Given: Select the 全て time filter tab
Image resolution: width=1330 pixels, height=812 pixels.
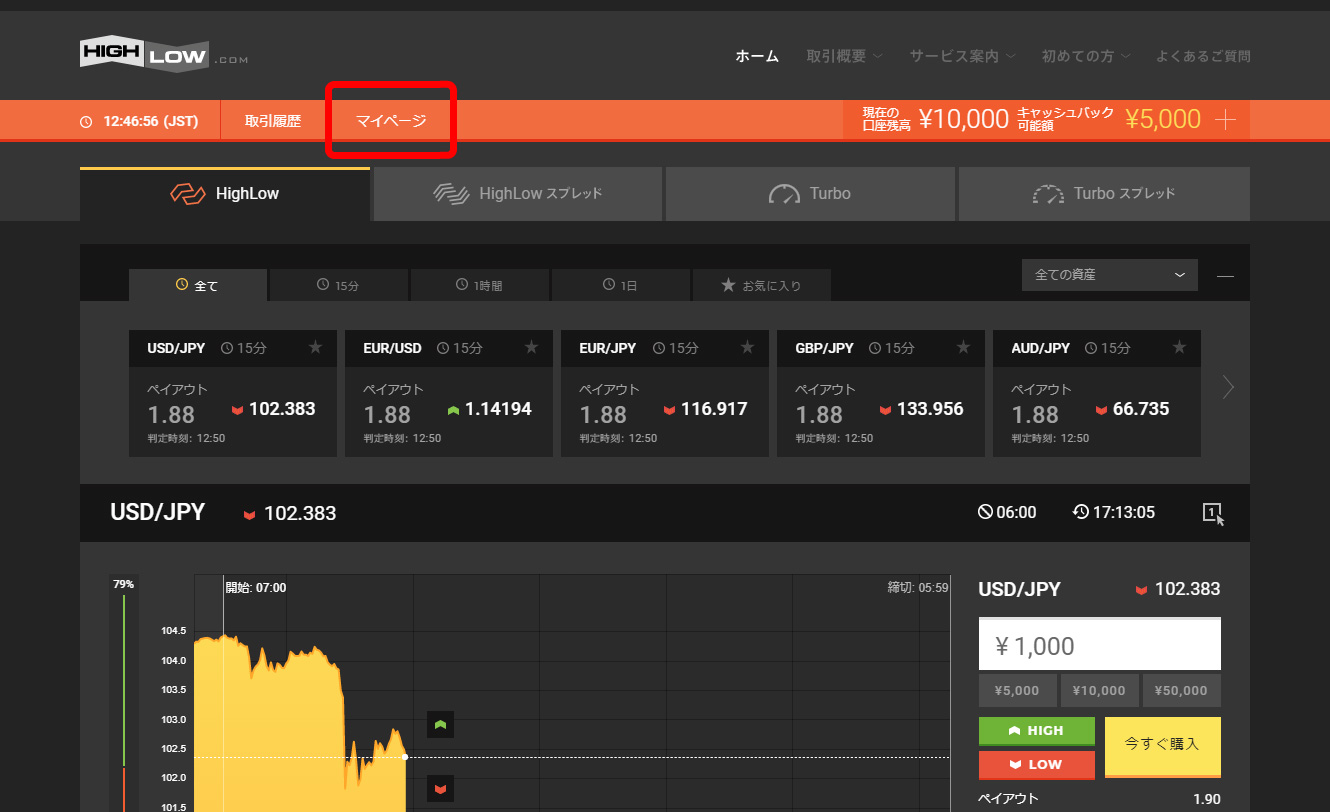Looking at the screenshot, I should tap(198, 285).
